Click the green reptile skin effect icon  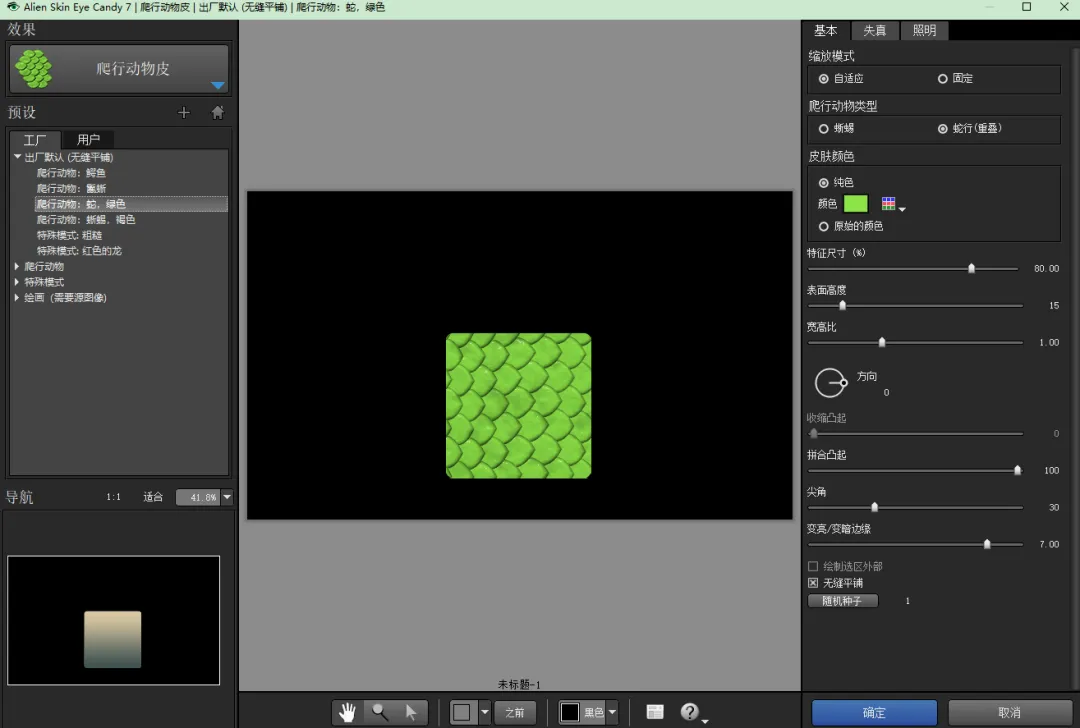(x=33, y=69)
